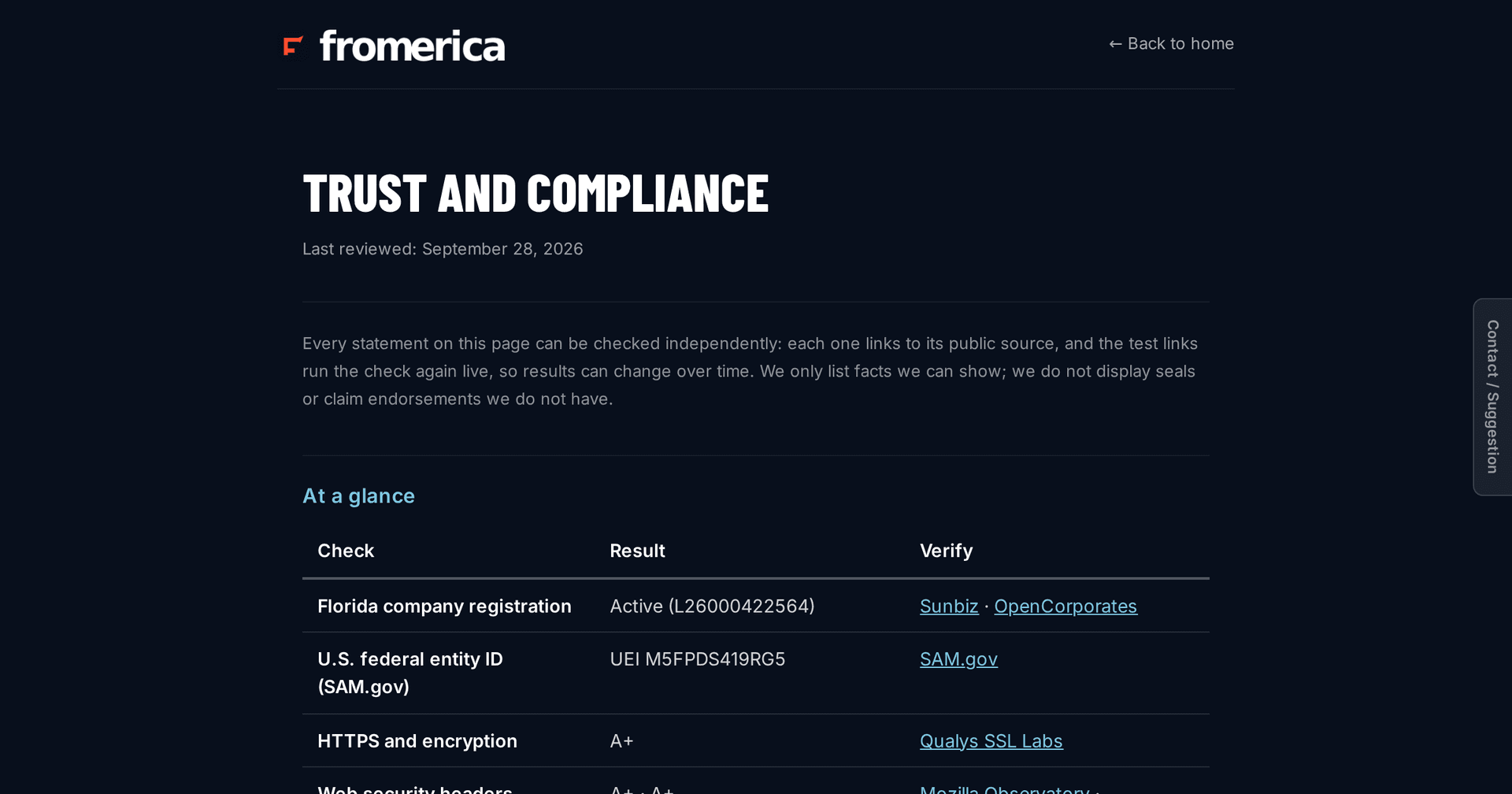Select the 'UEI M5FPDS419RG5' value
Image resolution: width=1512 pixels, height=794 pixels.
[x=697, y=659]
